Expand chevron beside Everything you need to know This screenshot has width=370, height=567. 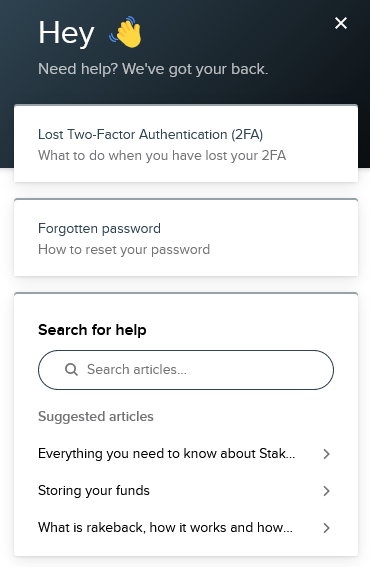326,454
